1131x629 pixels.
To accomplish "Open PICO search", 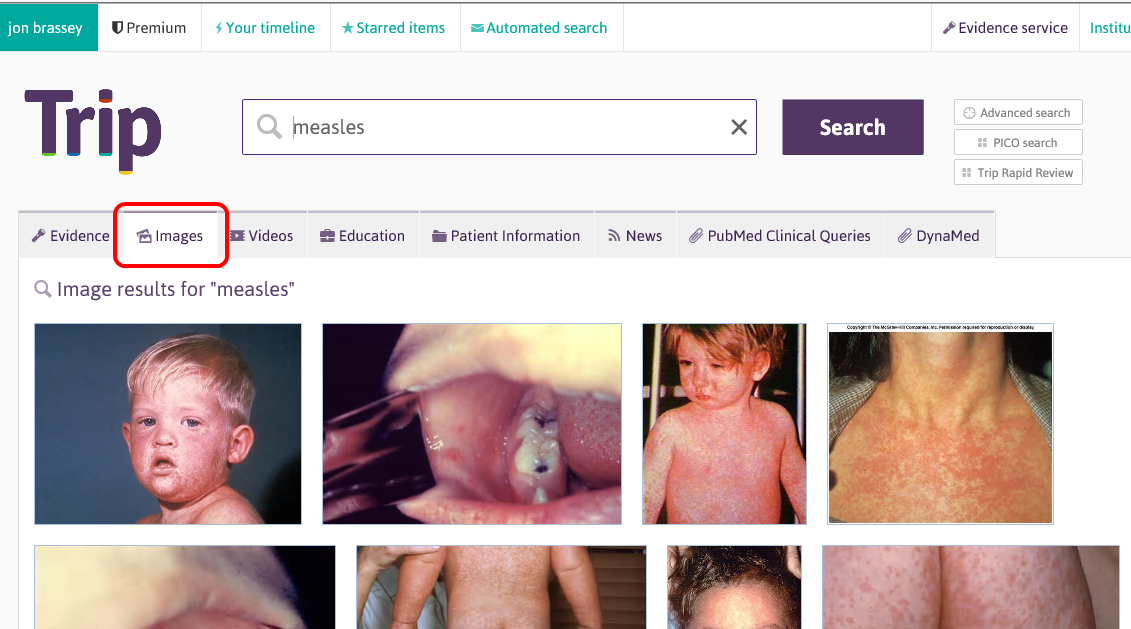I will click(1017, 143).
